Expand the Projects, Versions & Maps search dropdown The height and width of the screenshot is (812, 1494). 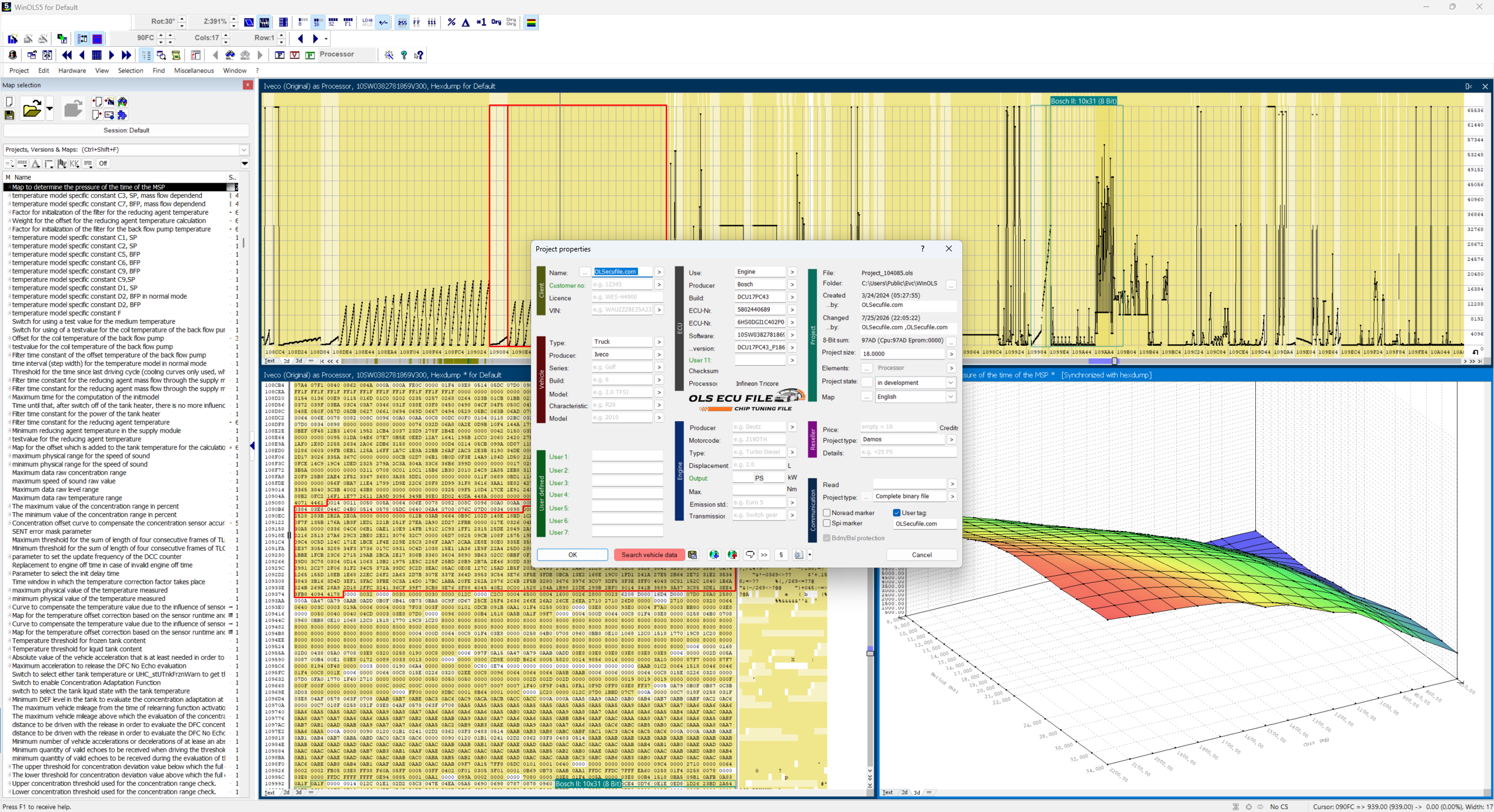[244, 150]
